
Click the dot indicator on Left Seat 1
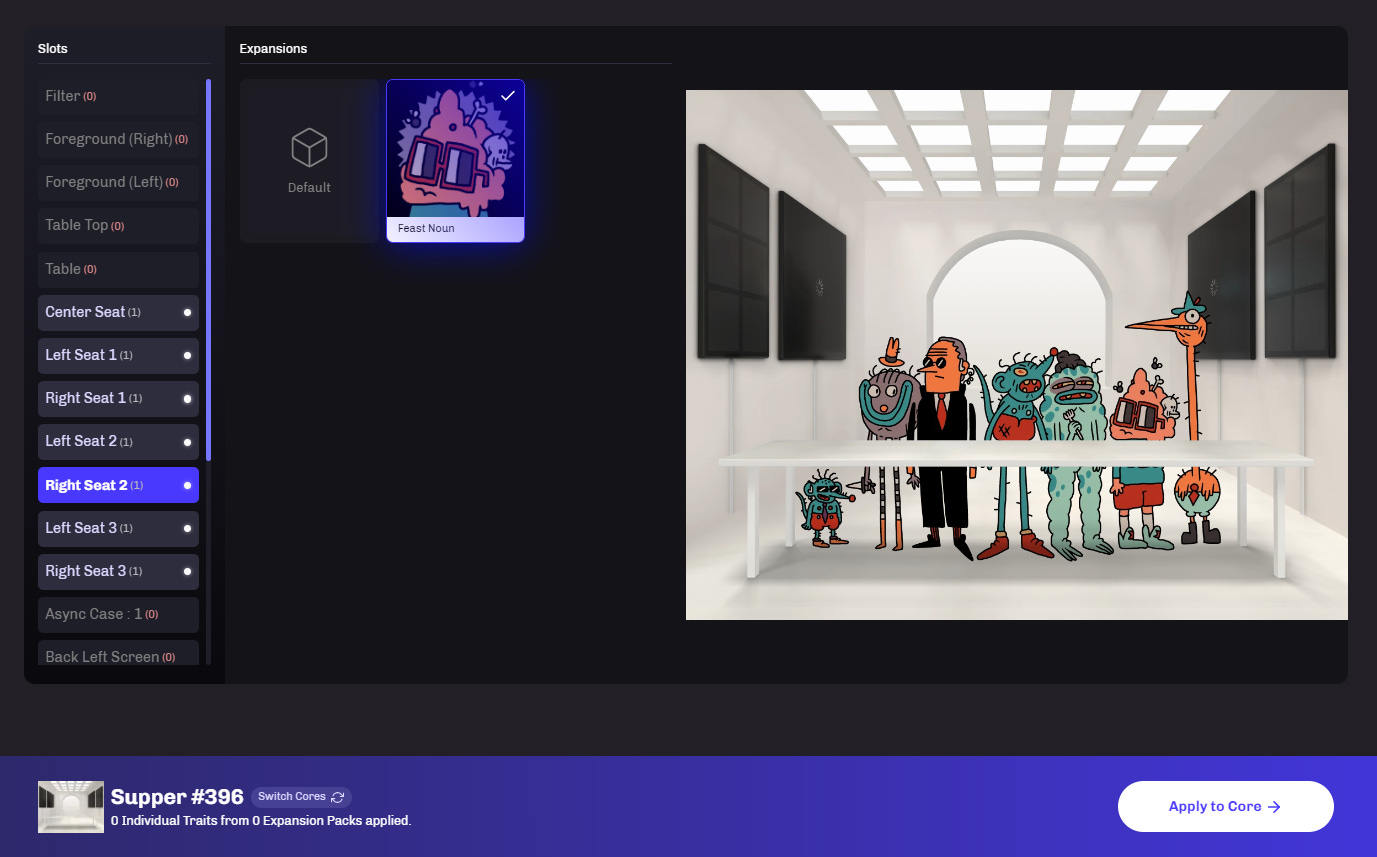tap(187, 355)
